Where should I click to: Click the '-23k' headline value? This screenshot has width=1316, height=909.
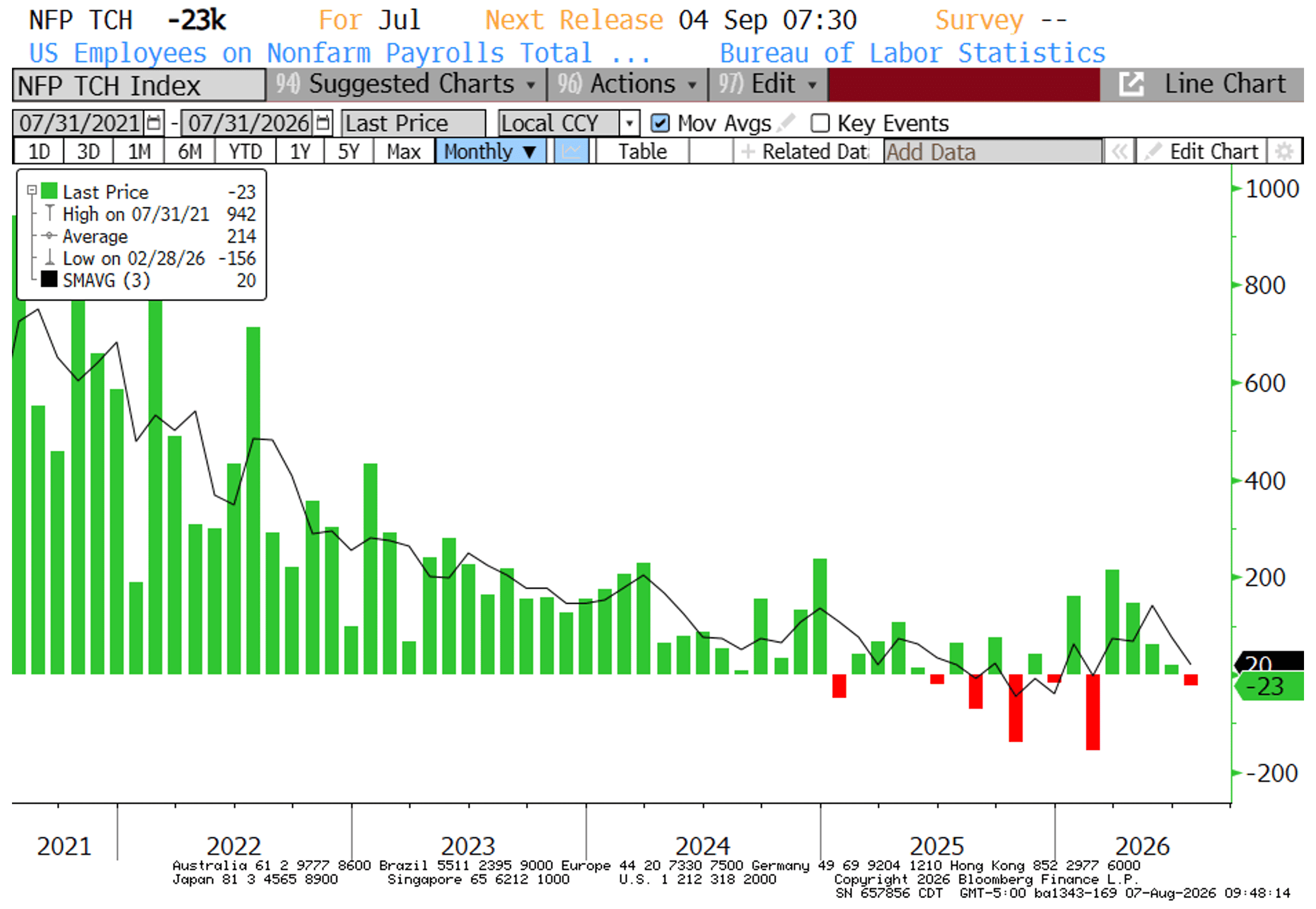[x=197, y=20]
